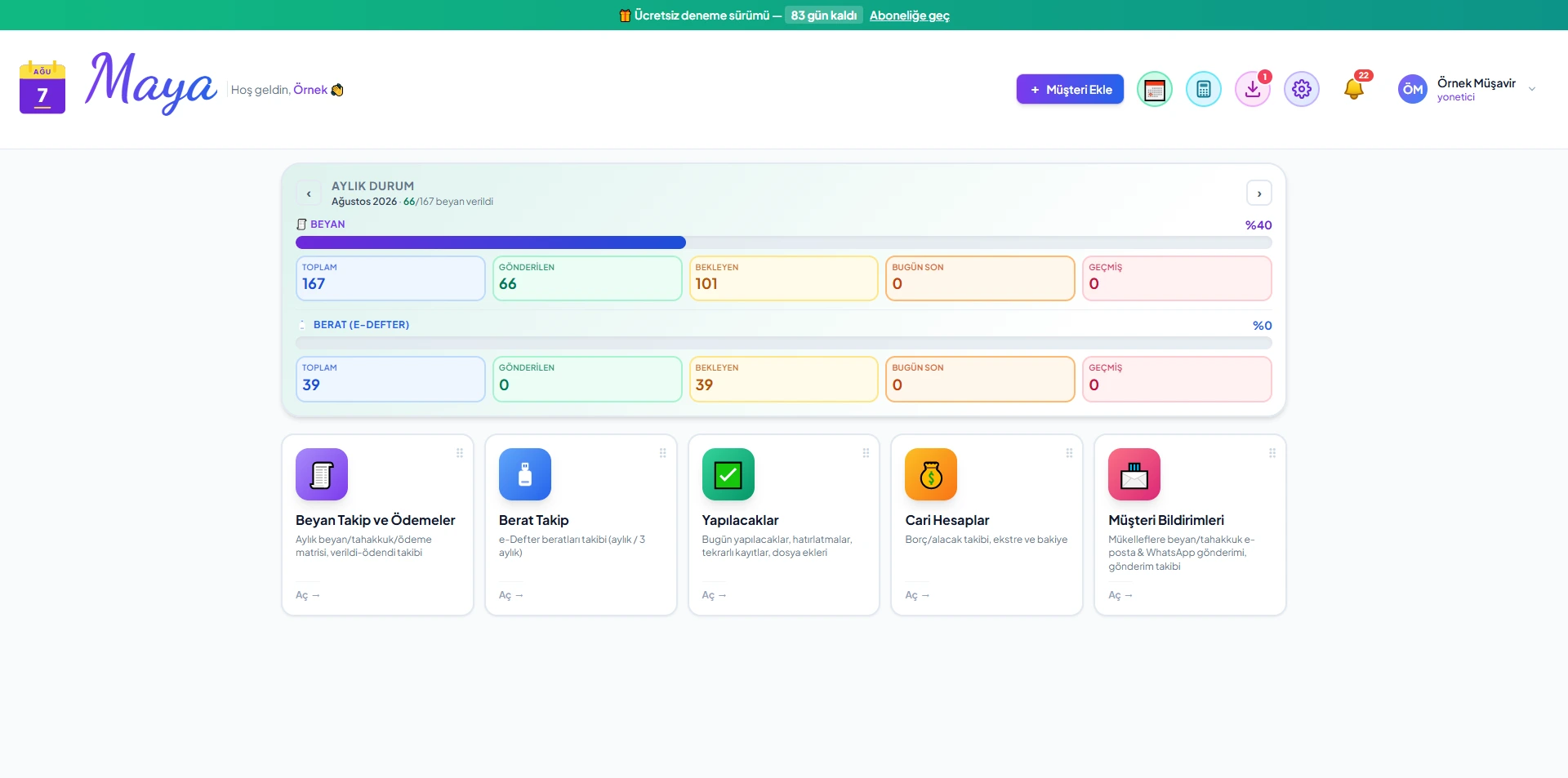This screenshot has width=1568, height=778.
Task: Click the Berat (E-Defter) progress bar
Action: [x=784, y=343]
